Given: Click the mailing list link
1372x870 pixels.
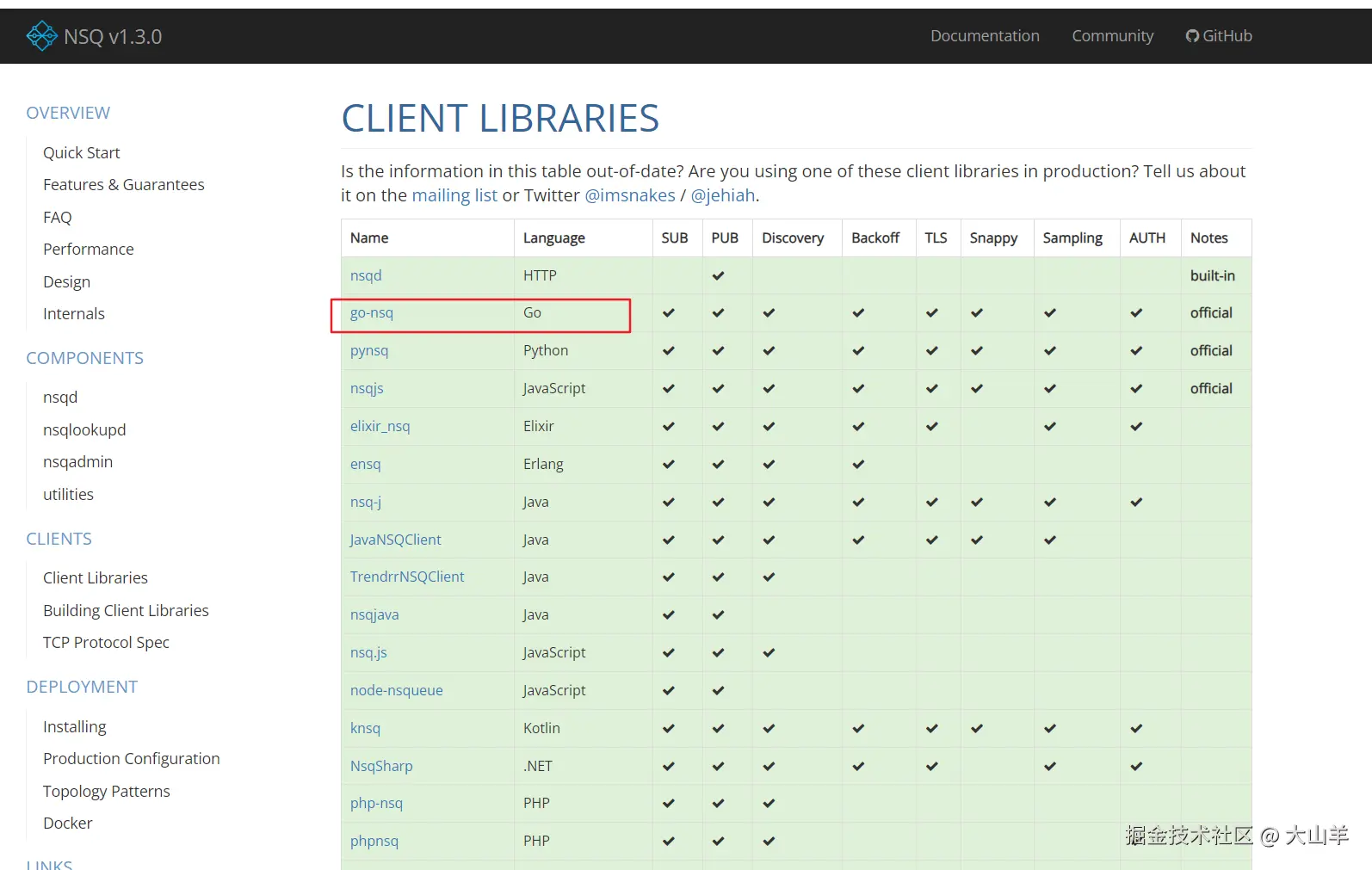Looking at the screenshot, I should pos(454,195).
